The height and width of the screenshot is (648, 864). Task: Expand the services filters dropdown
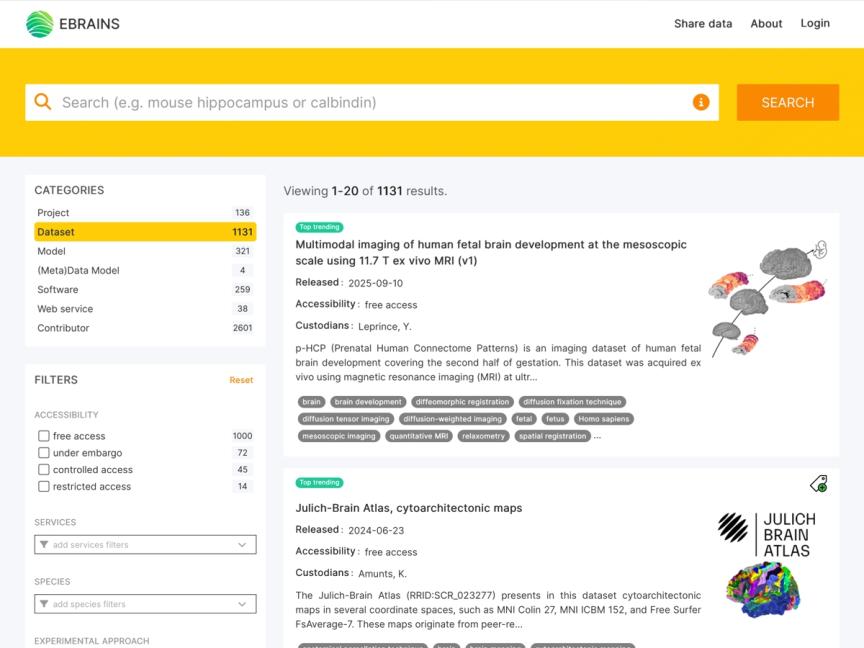pyautogui.click(x=145, y=544)
